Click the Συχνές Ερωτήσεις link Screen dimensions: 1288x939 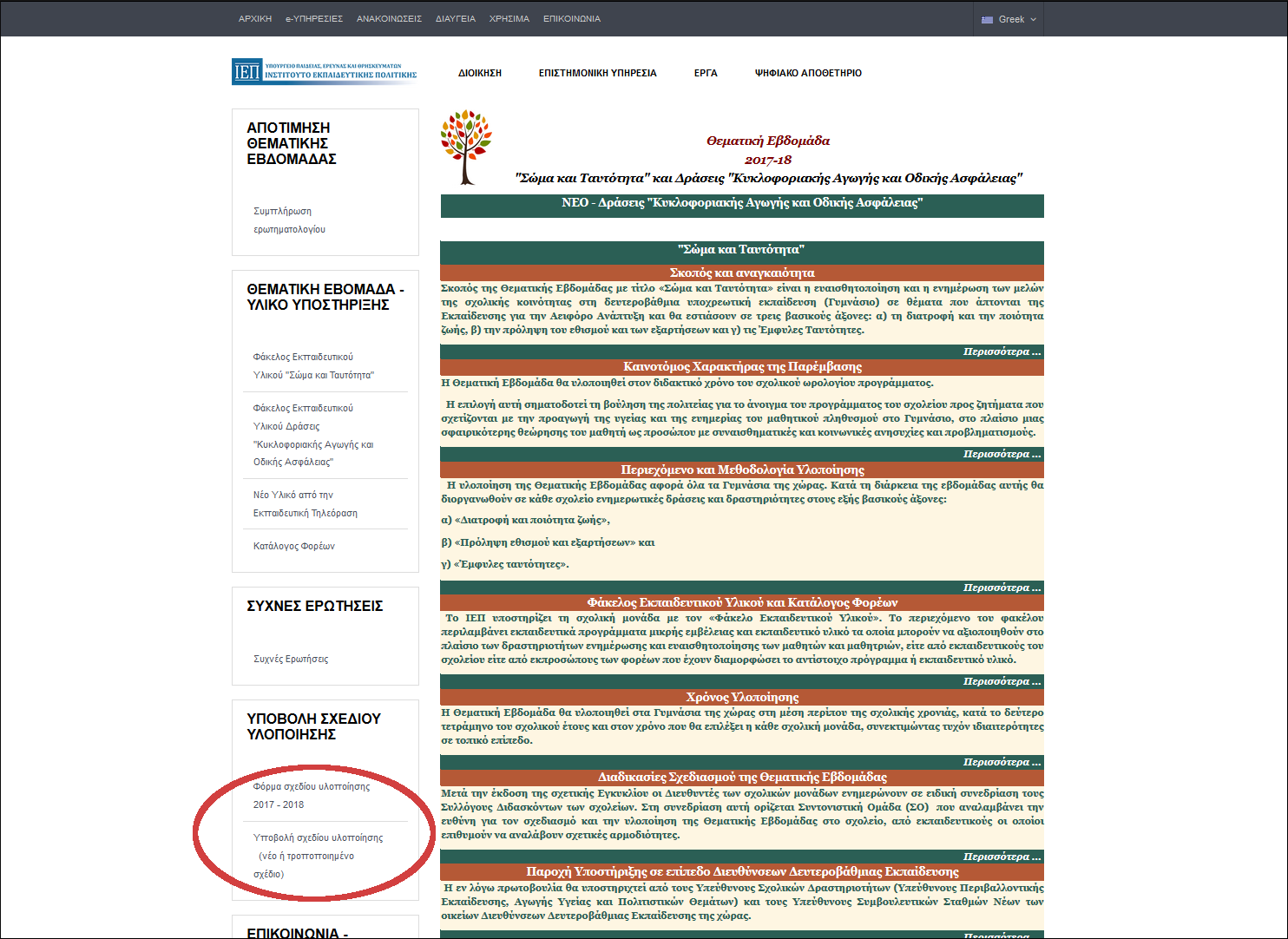(291, 659)
